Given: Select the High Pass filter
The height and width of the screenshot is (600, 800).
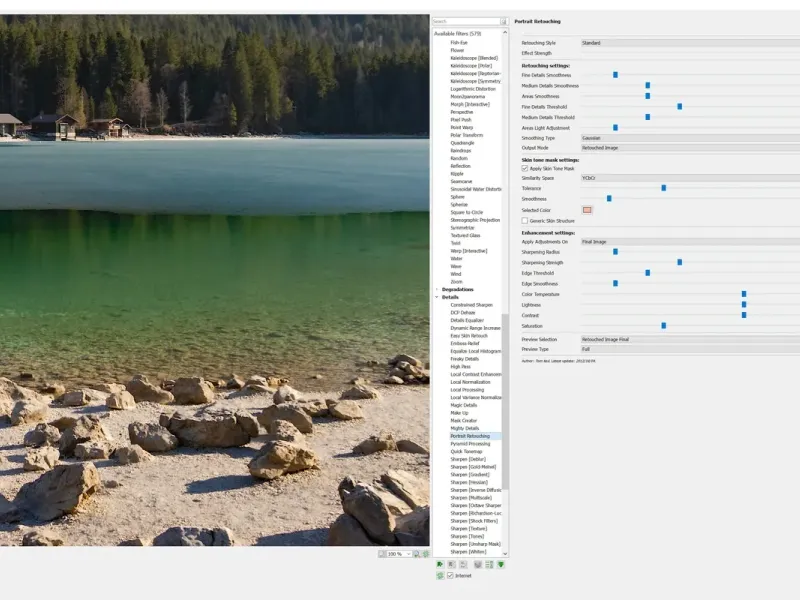Looking at the screenshot, I should [460, 367].
